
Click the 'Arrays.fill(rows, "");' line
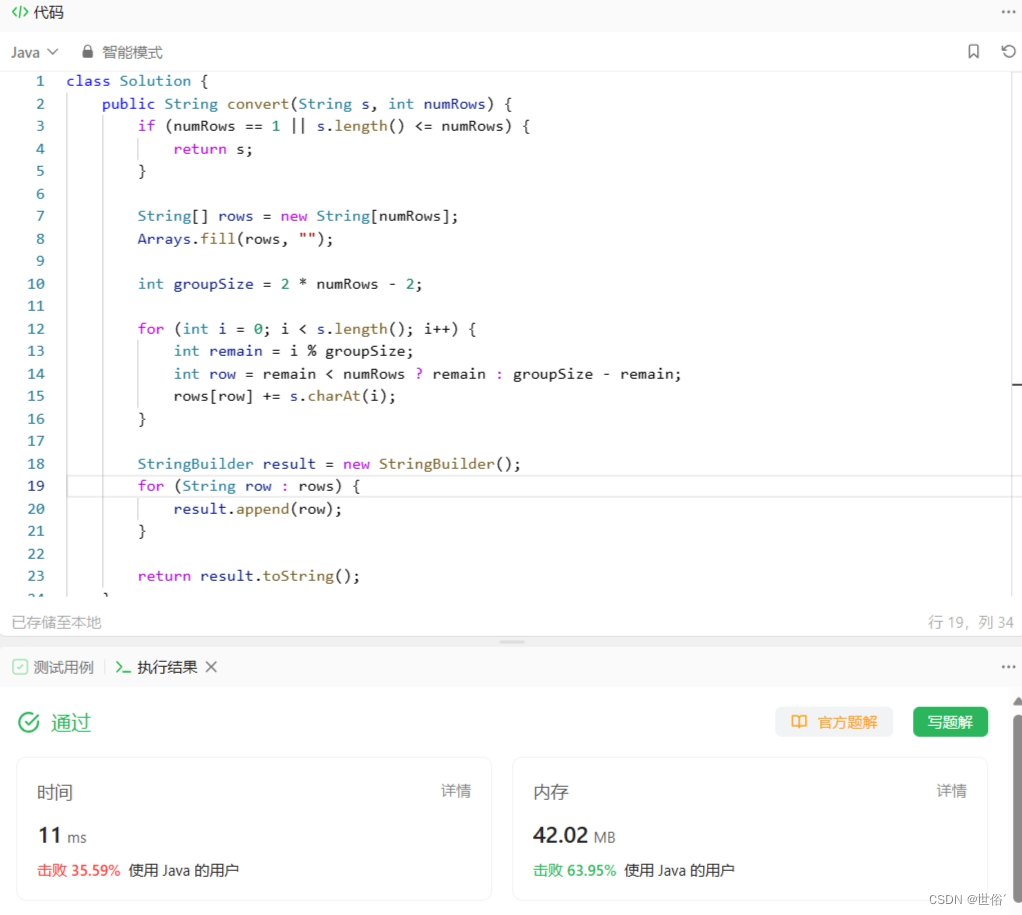(x=235, y=239)
